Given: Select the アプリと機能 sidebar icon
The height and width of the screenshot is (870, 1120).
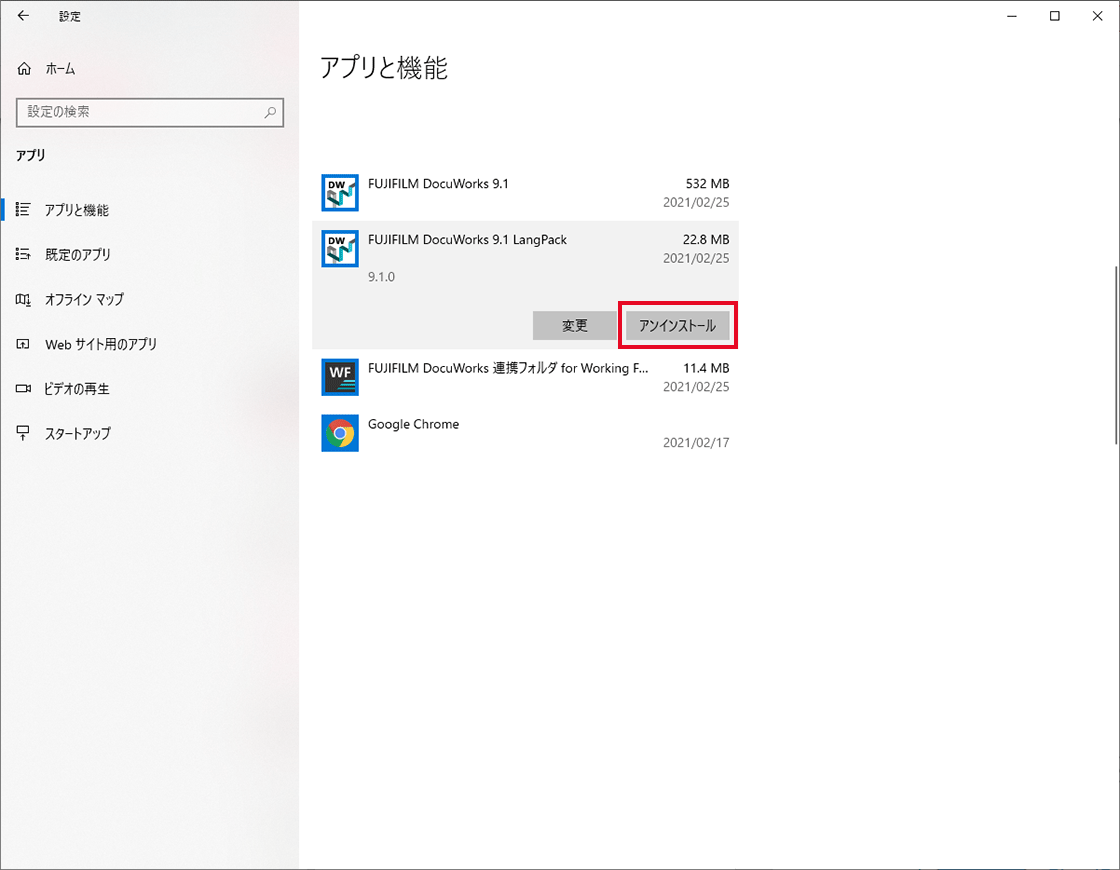Looking at the screenshot, I should click(x=23, y=209).
